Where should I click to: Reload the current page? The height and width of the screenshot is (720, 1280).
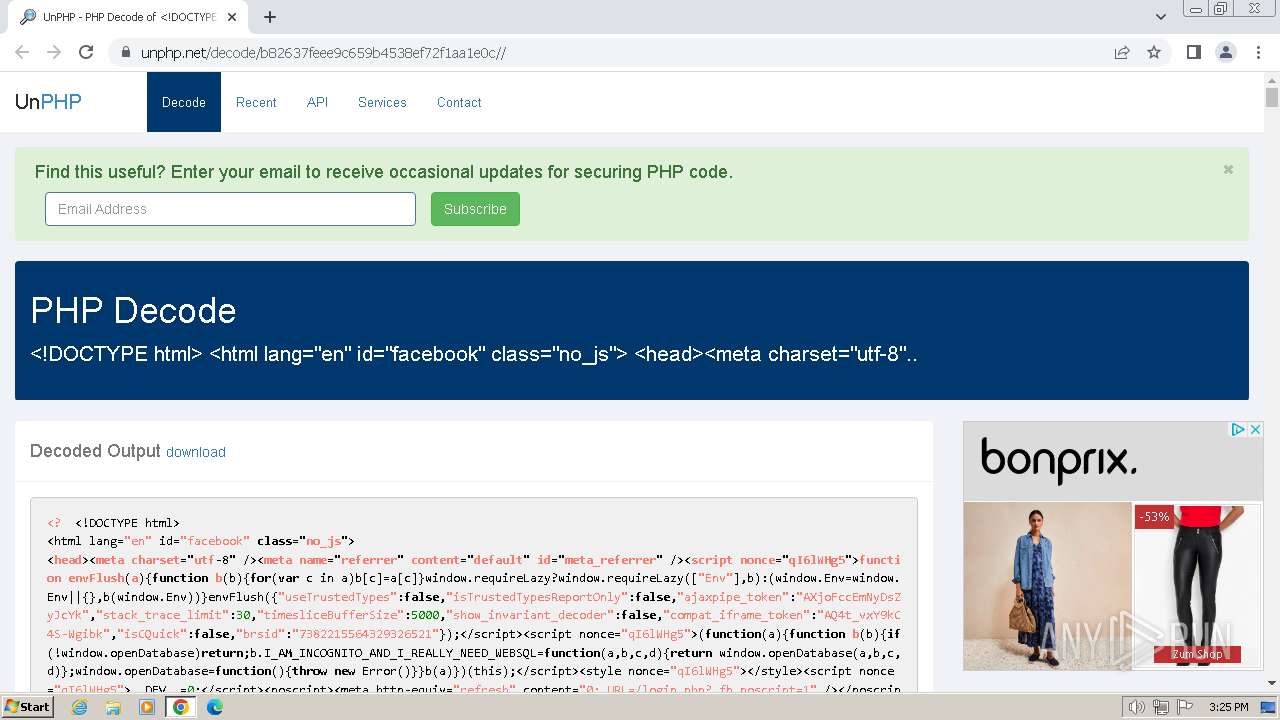click(86, 52)
